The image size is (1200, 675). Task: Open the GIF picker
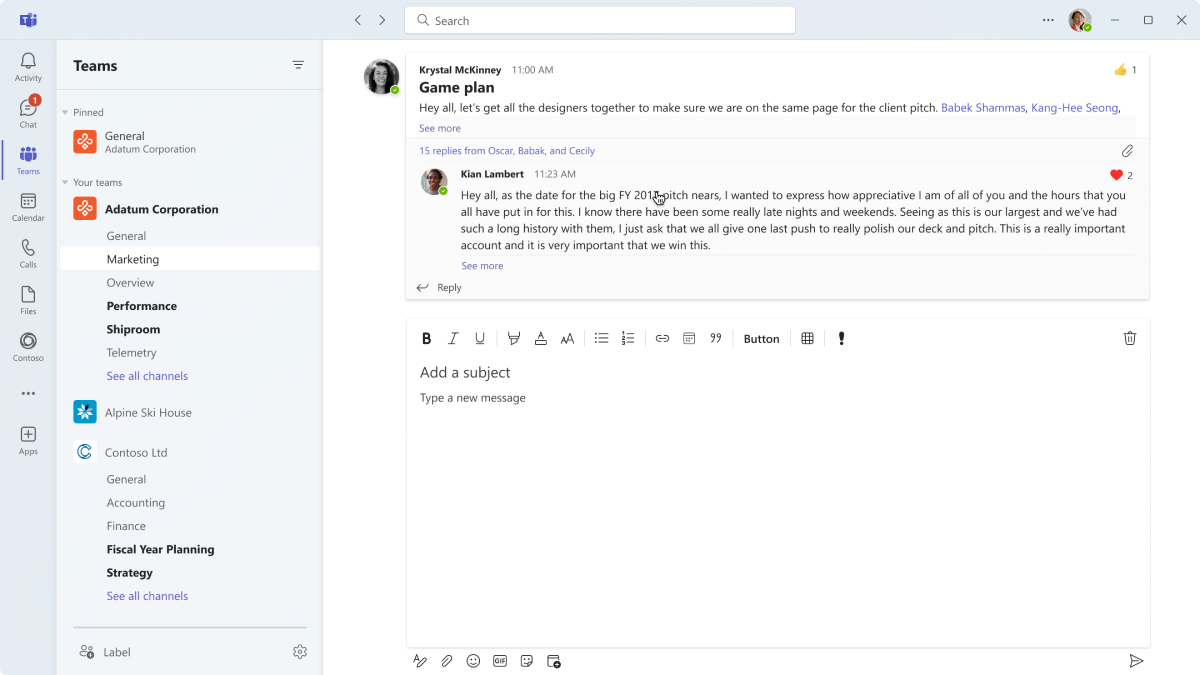[x=500, y=661]
